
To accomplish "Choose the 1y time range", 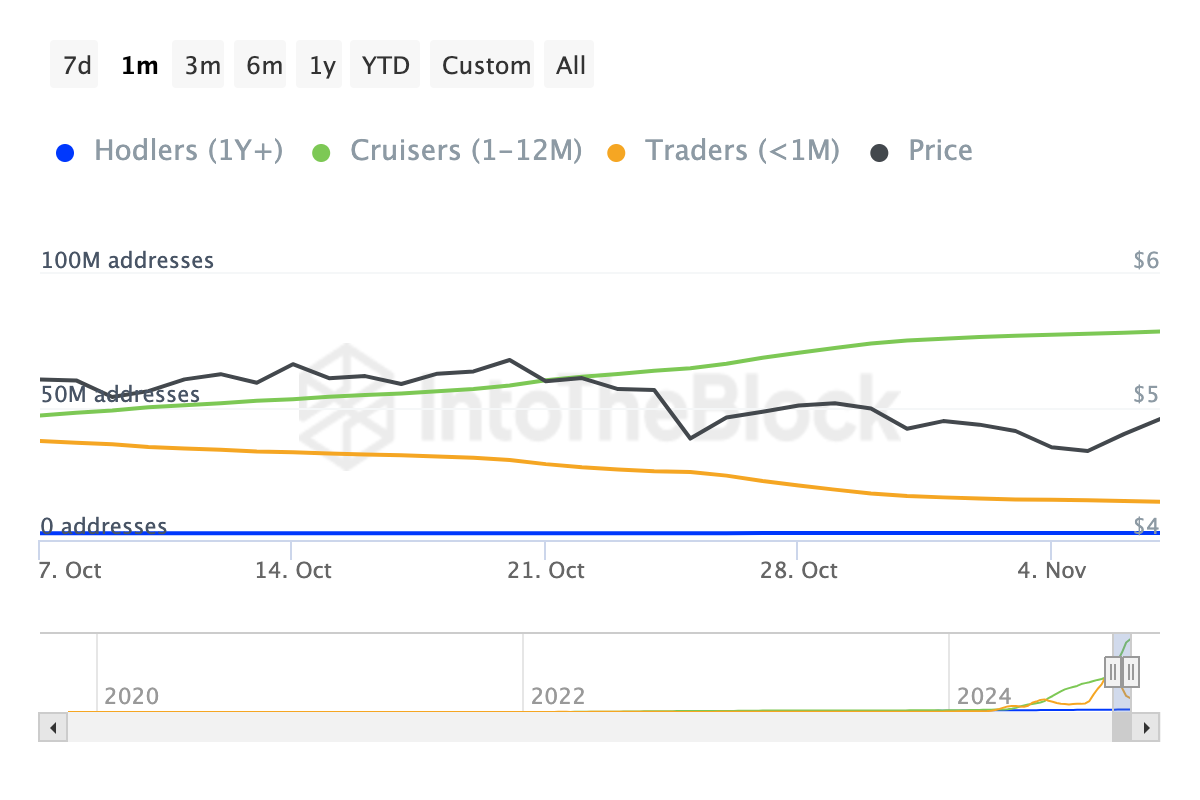I will coord(322,66).
